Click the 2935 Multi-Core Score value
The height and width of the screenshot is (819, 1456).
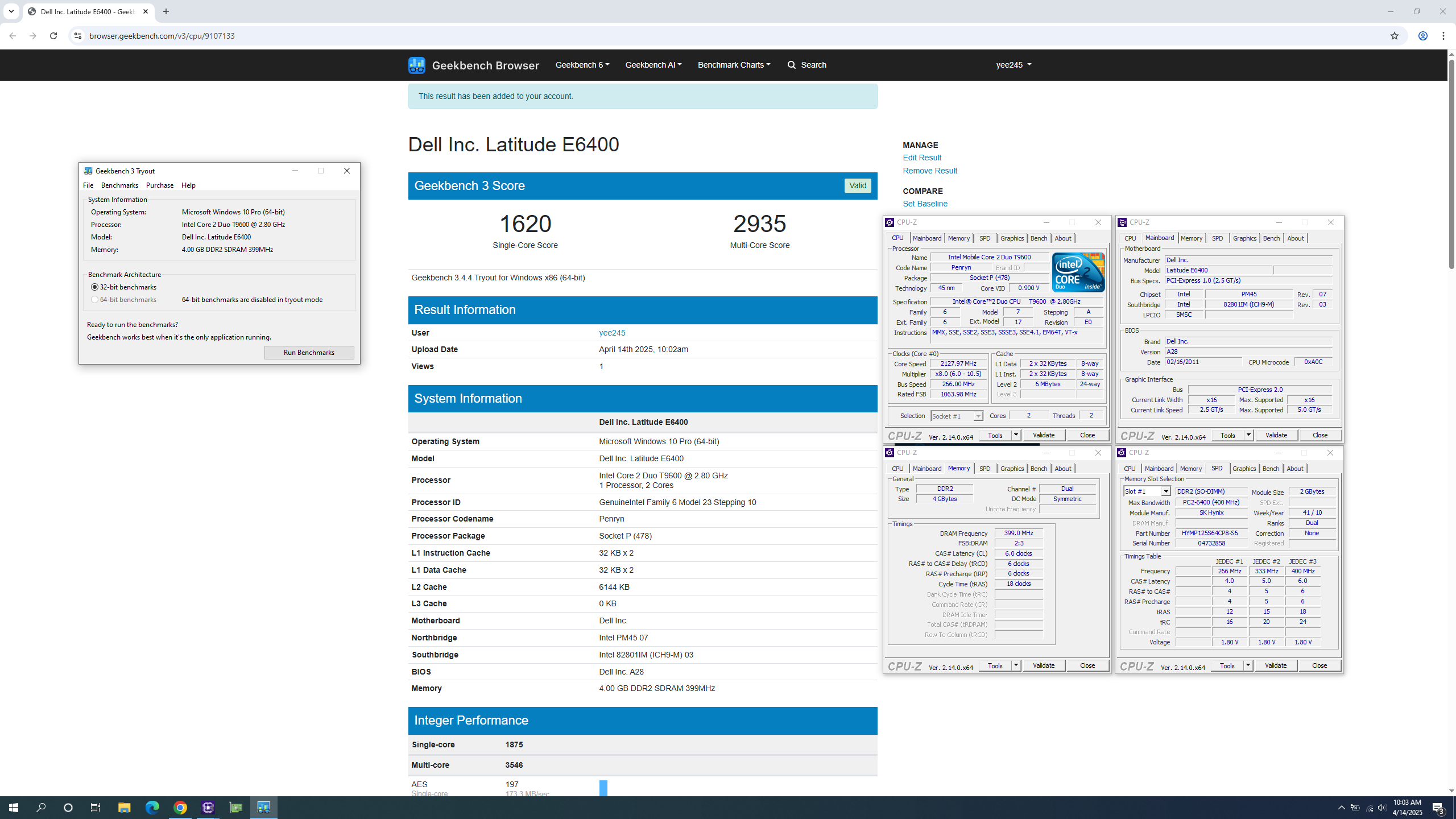coord(759,224)
